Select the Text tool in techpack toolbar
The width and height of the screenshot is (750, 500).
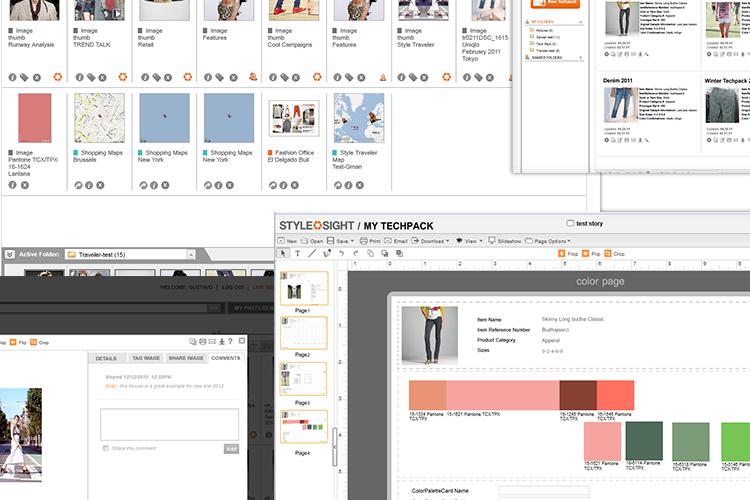point(298,254)
